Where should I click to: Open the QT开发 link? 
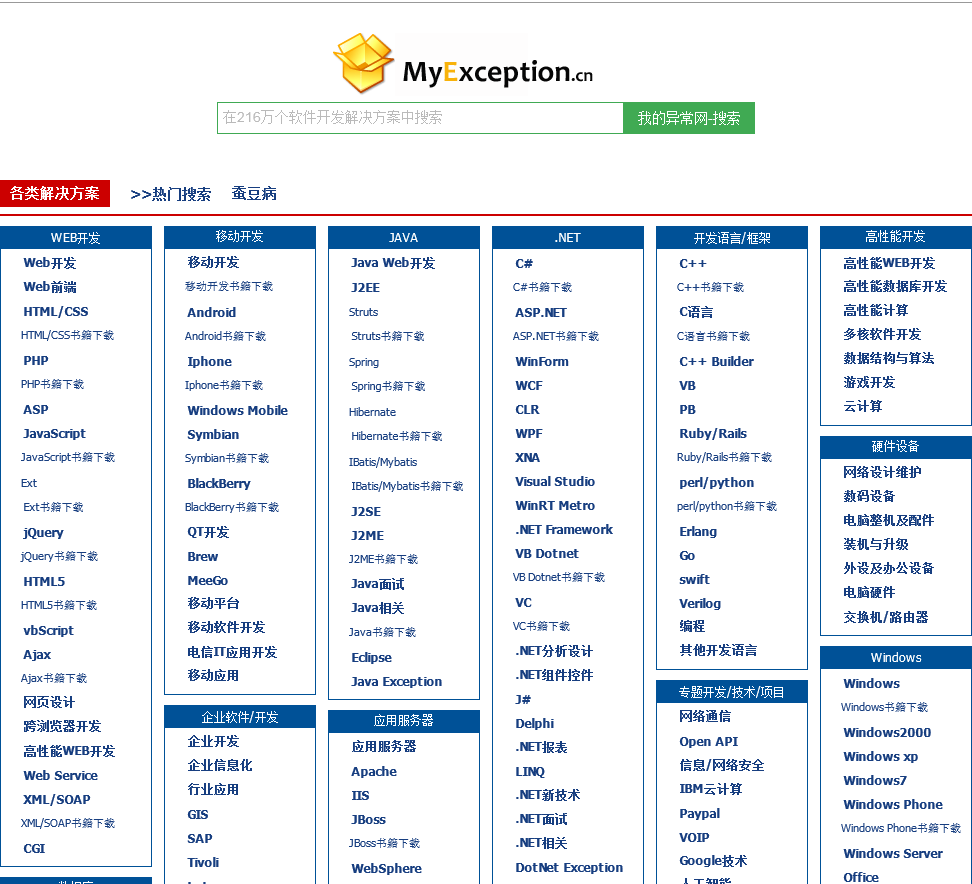pos(208,532)
